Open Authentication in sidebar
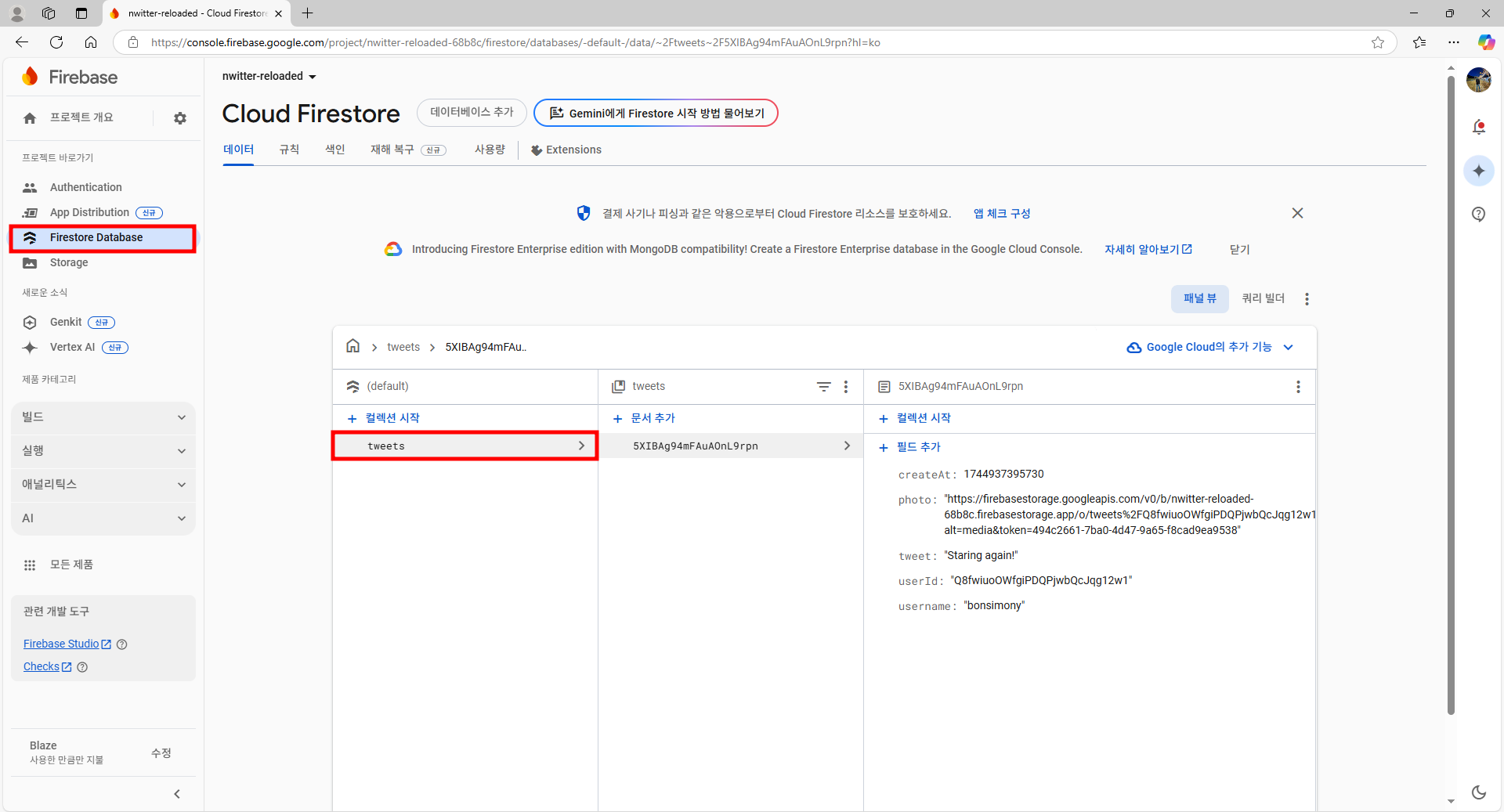Image resolution: width=1504 pixels, height=812 pixels. coord(86,187)
